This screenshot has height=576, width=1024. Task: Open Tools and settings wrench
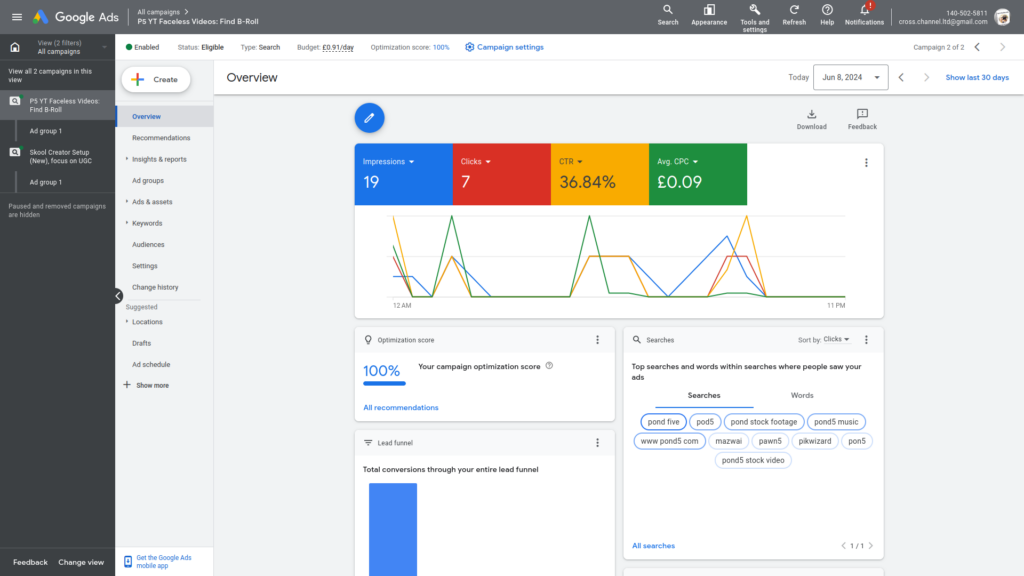point(755,10)
